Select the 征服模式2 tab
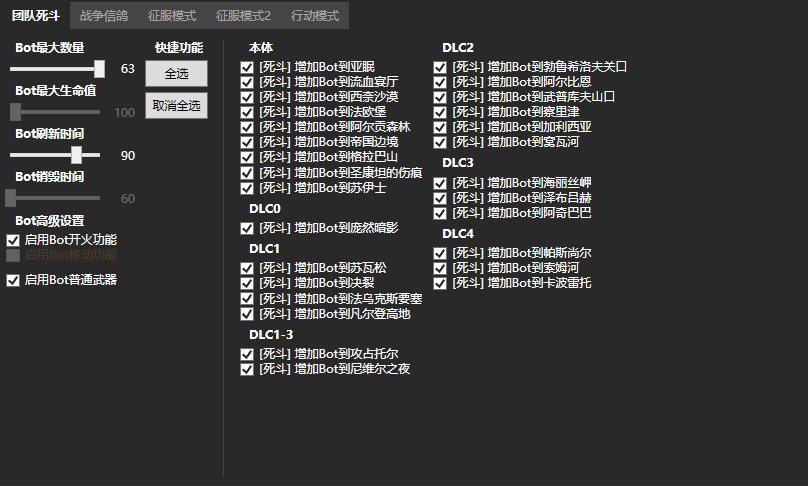This screenshot has width=808, height=486. (243, 16)
